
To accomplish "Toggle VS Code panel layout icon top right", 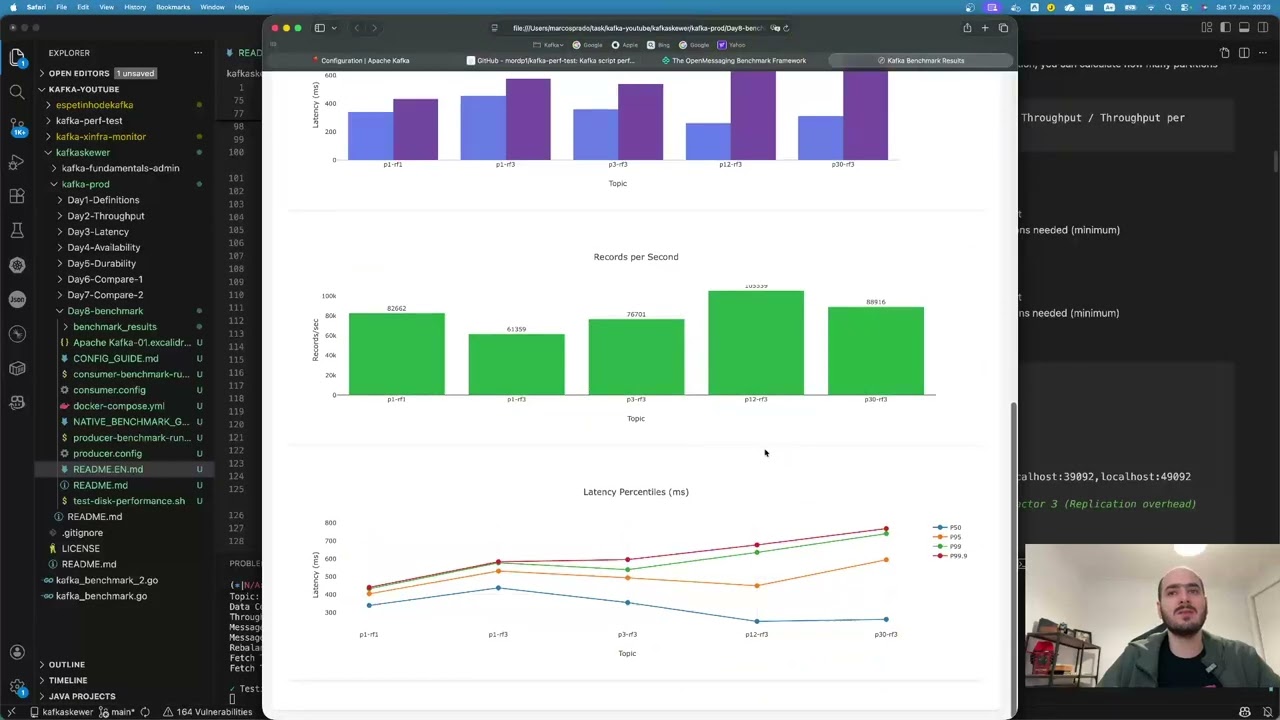I will (1244, 28).
